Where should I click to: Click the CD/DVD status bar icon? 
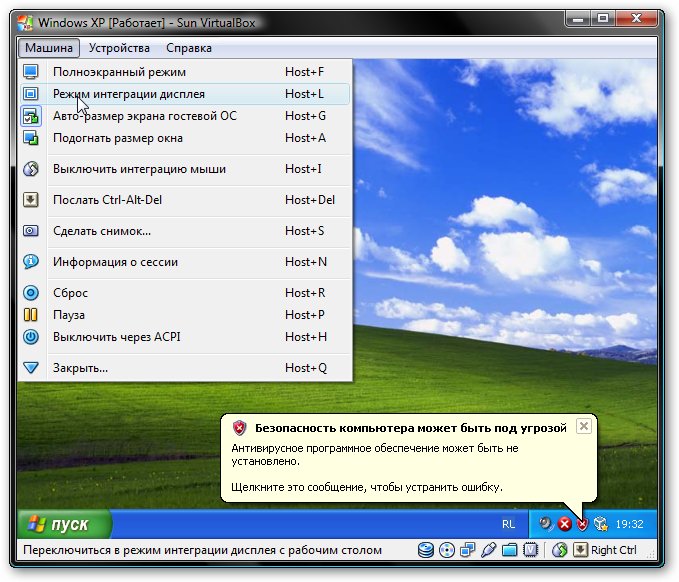pos(446,550)
